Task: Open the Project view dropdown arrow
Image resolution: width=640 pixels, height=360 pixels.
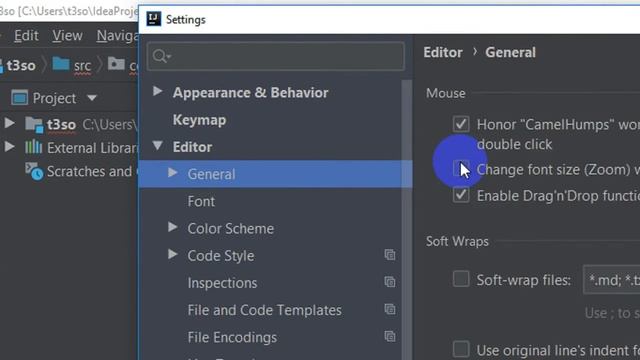Action: tap(92, 98)
